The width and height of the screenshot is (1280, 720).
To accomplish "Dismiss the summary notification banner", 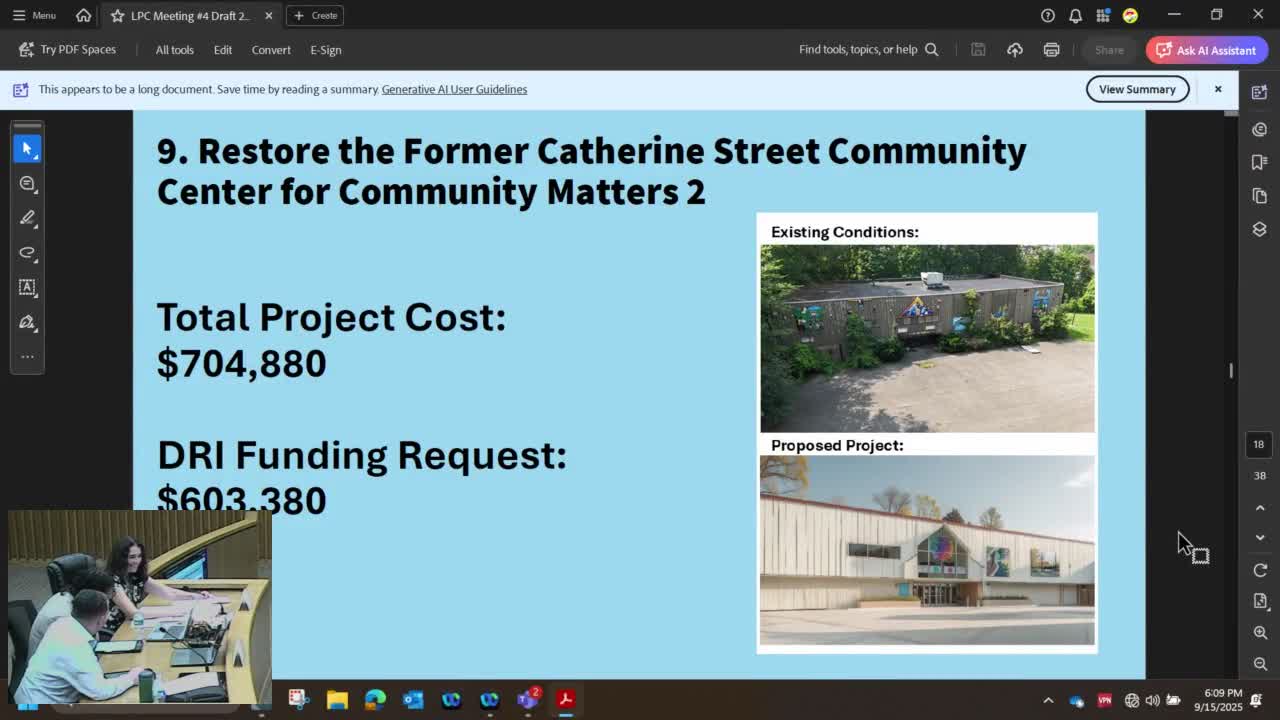I will pyautogui.click(x=1218, y=89).
